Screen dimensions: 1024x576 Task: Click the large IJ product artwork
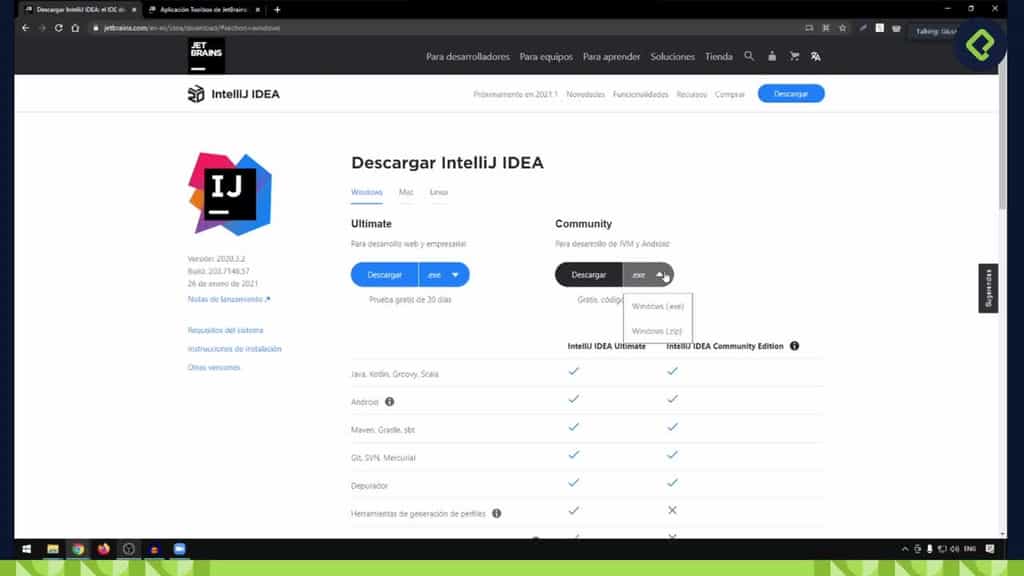(230, 193)
